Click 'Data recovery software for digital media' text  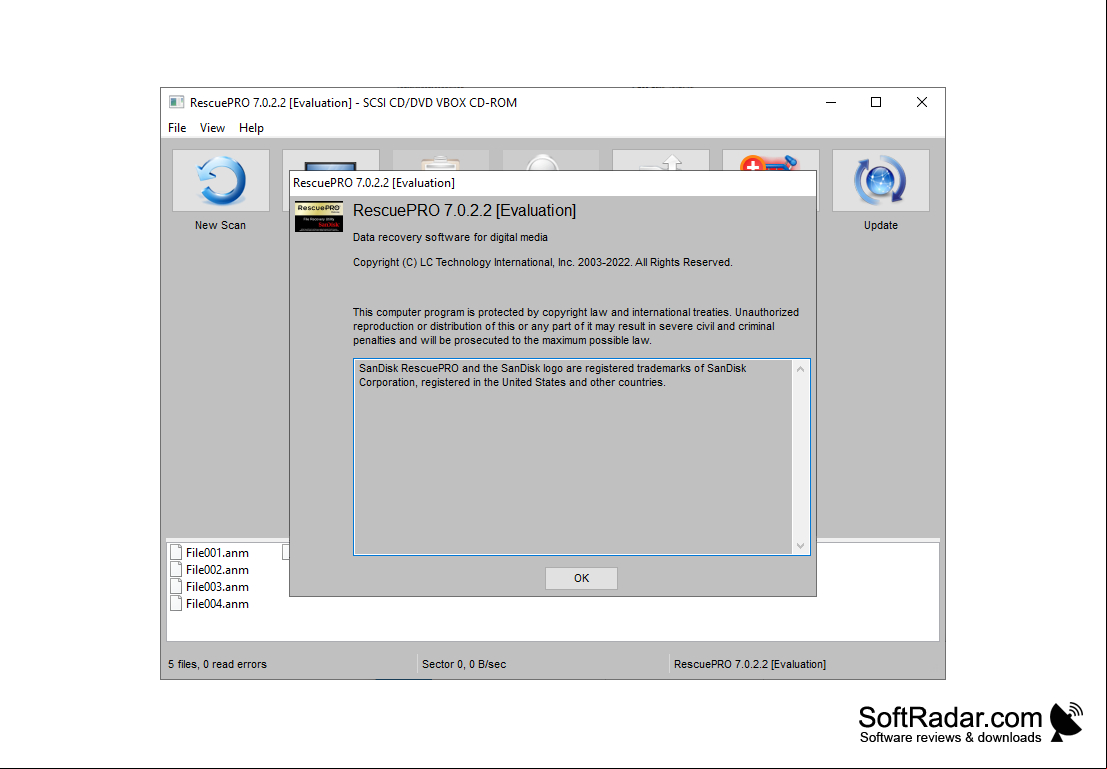[x=450, y=238]
